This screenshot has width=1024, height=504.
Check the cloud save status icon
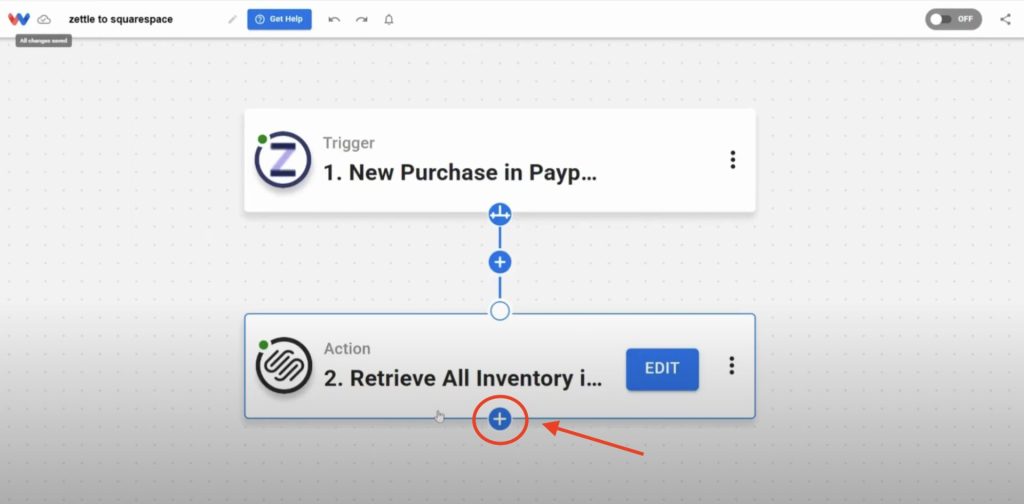click(44, 20)
